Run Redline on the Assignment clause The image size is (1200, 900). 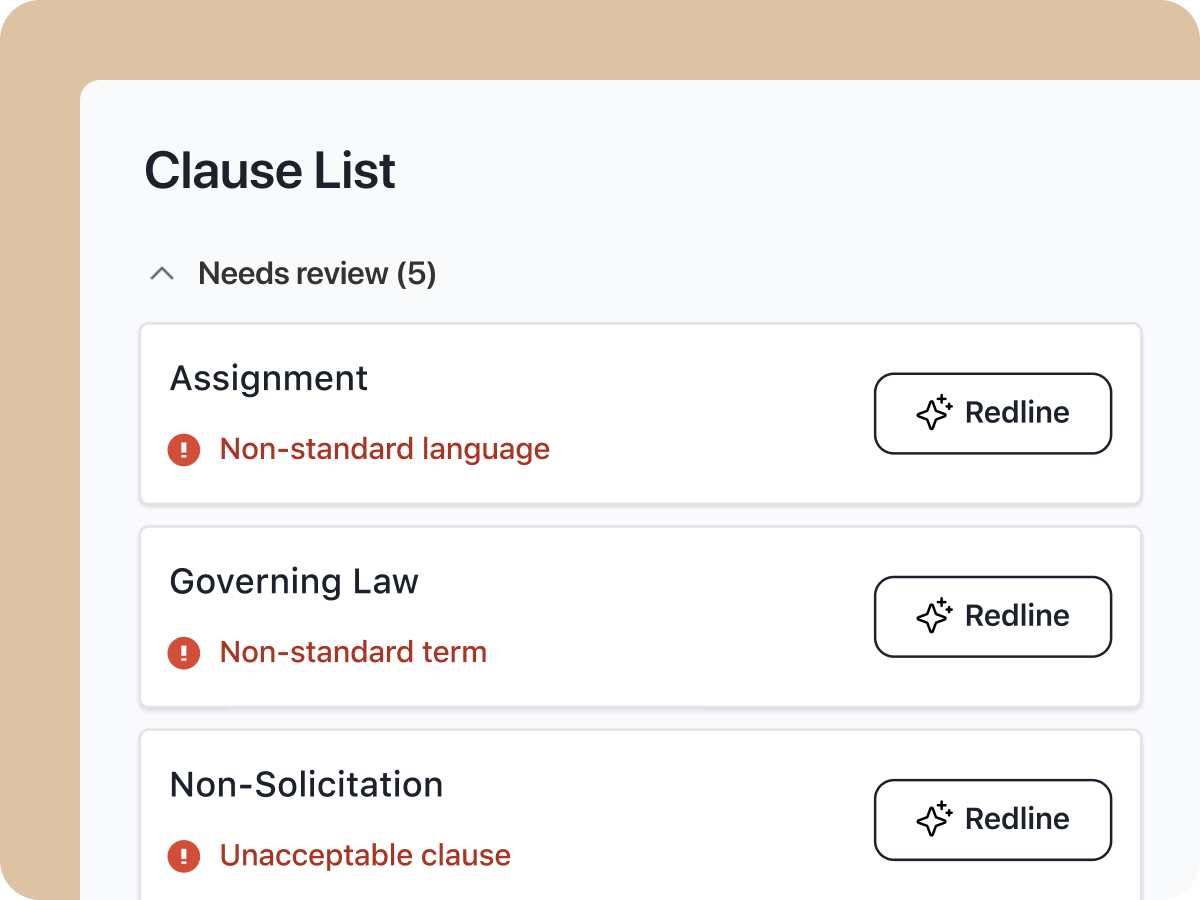tap(992, 413)
